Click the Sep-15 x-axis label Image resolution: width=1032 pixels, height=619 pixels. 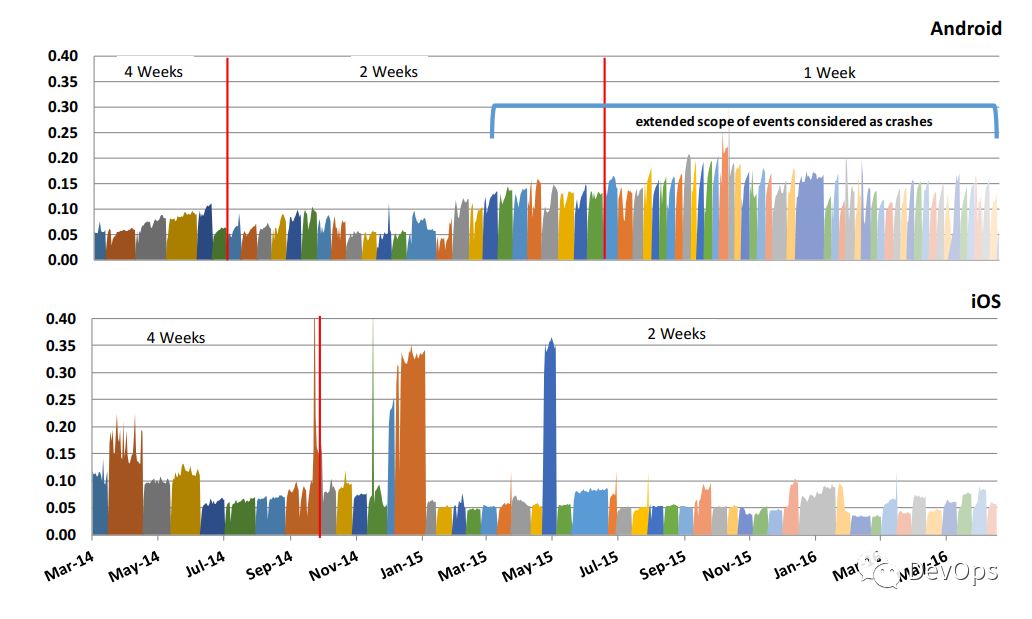tap(663, 566)
